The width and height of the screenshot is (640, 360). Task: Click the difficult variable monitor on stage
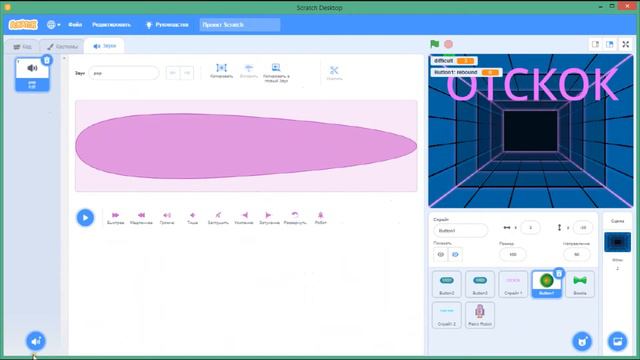tap(454, 61)
